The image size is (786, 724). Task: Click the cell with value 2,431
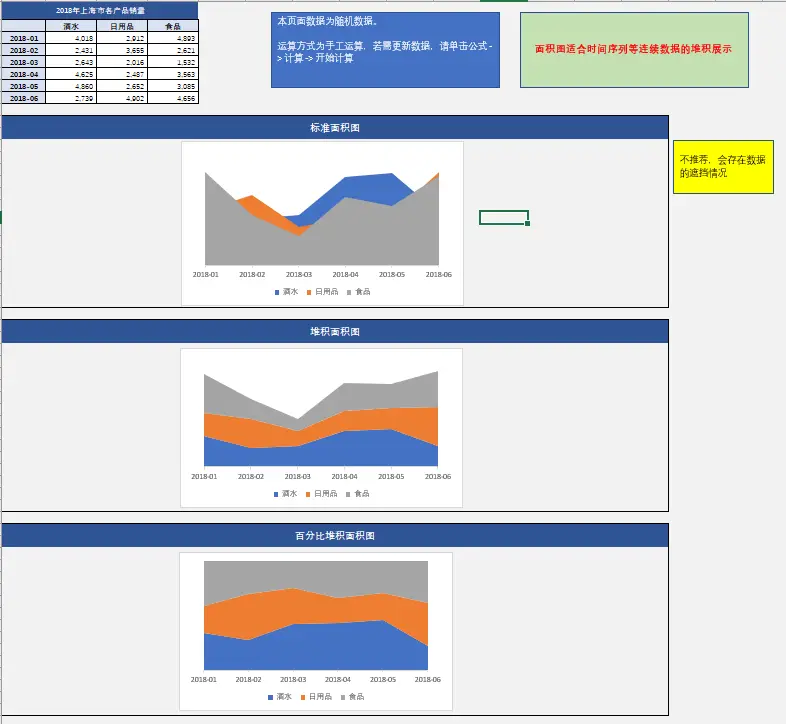[x=71, y=50]
